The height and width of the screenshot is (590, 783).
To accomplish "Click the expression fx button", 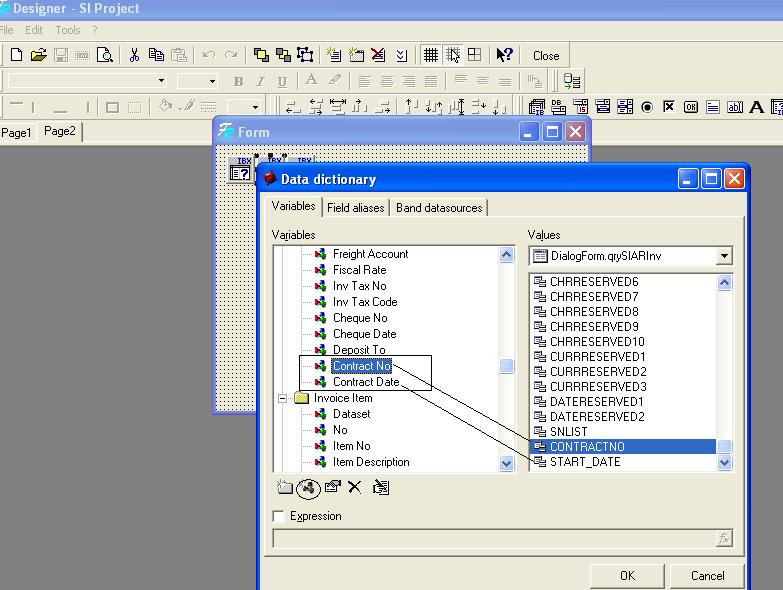I will 723,539.
